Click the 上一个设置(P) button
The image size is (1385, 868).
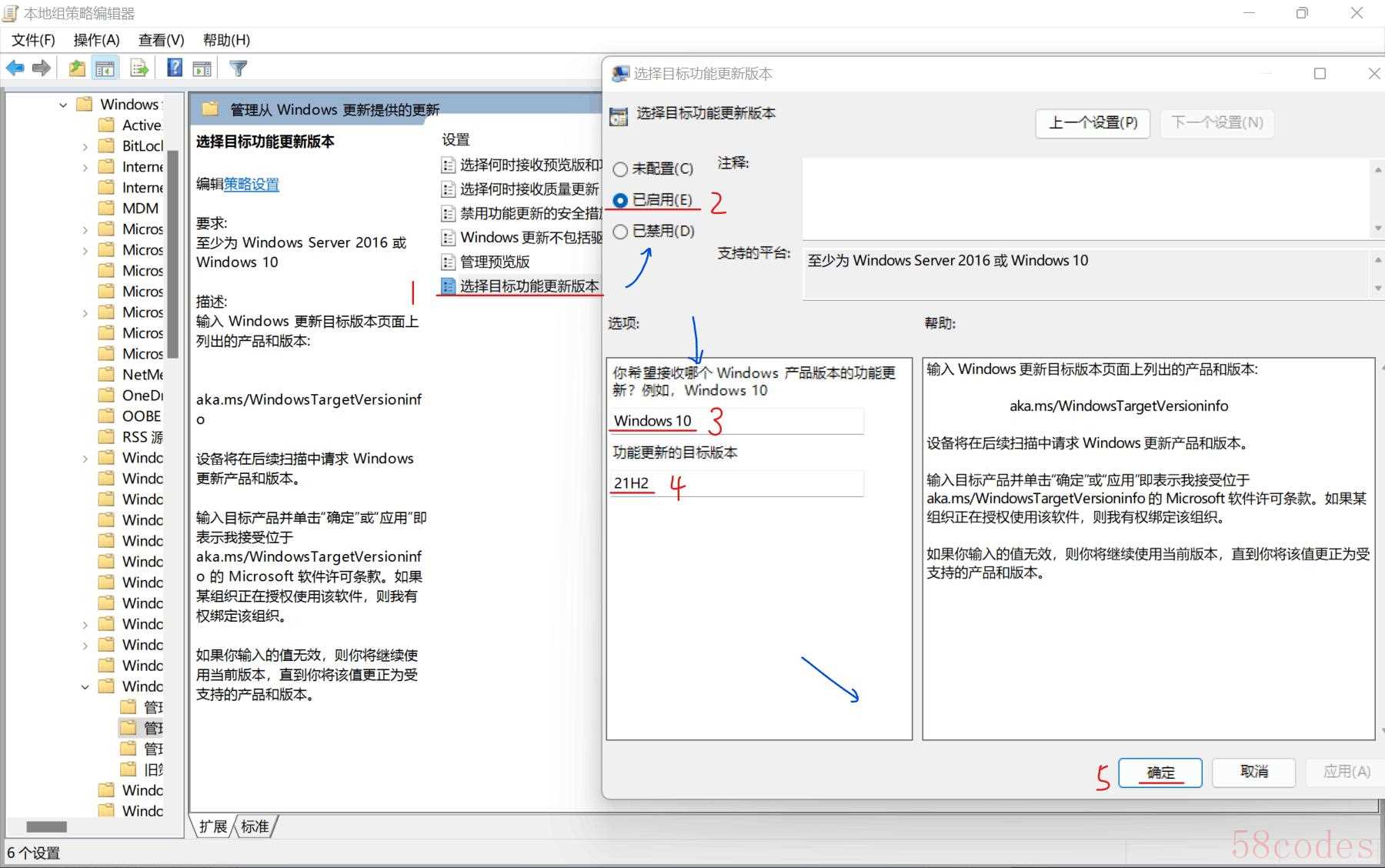[x=1093, y=123]
